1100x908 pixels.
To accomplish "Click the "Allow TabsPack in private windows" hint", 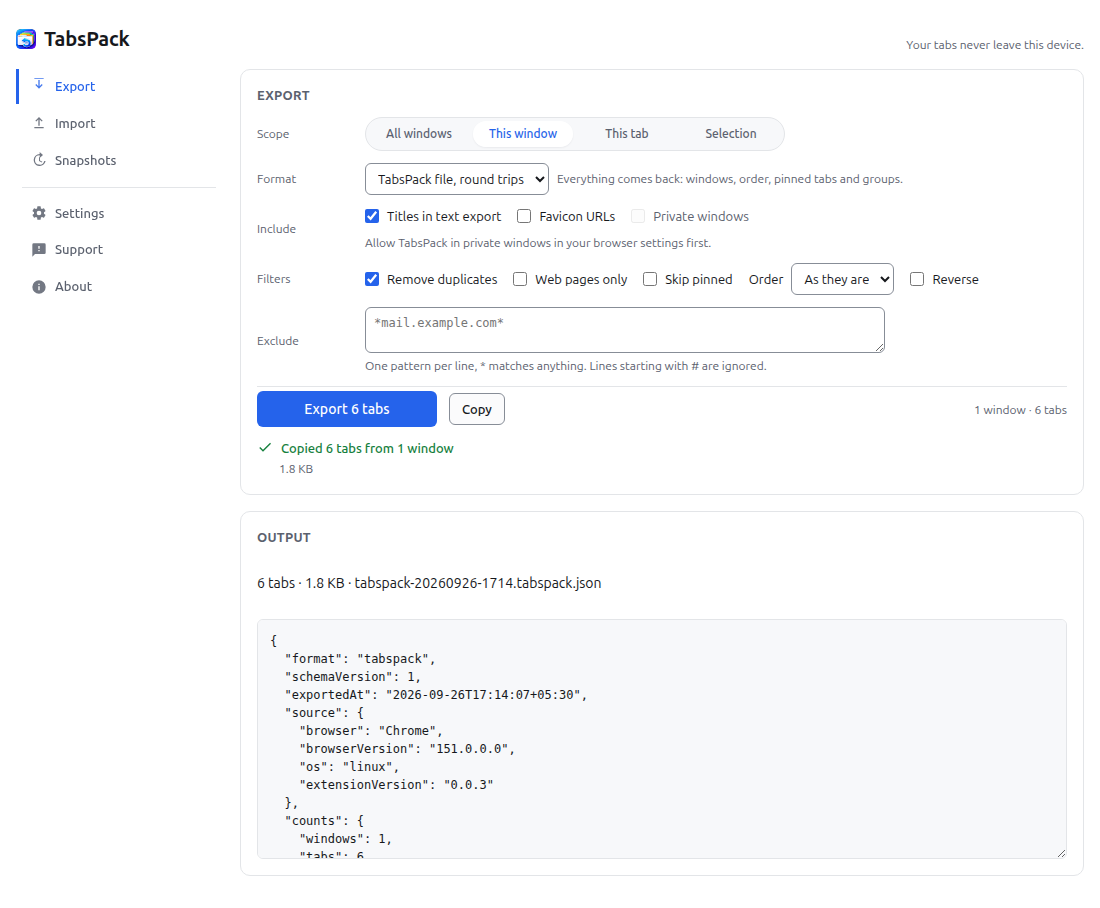I will (x=537, y=243).
